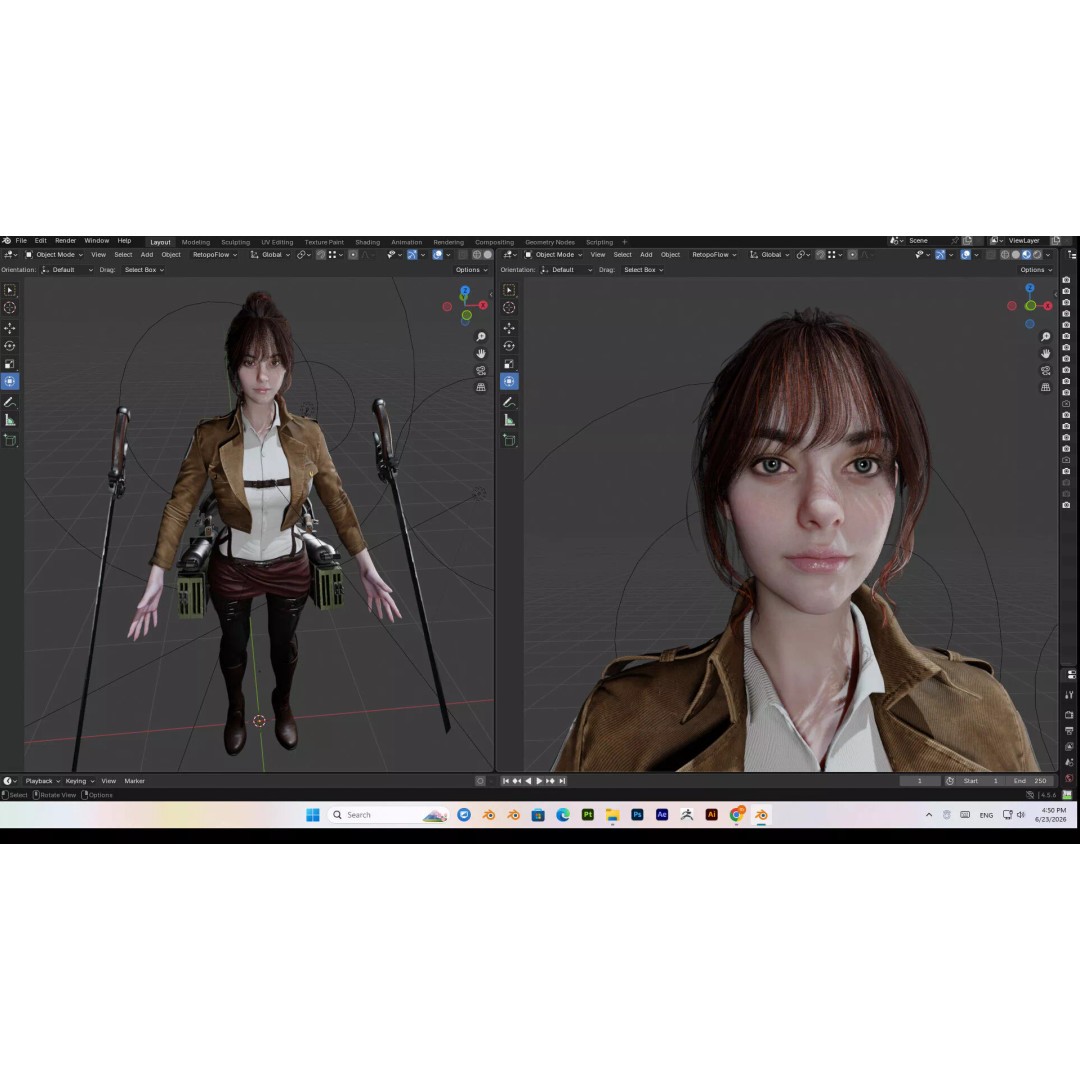Switch to the Modeling workspace tab
This screenshot has width=1080, height=1080.
click(196, 242)
